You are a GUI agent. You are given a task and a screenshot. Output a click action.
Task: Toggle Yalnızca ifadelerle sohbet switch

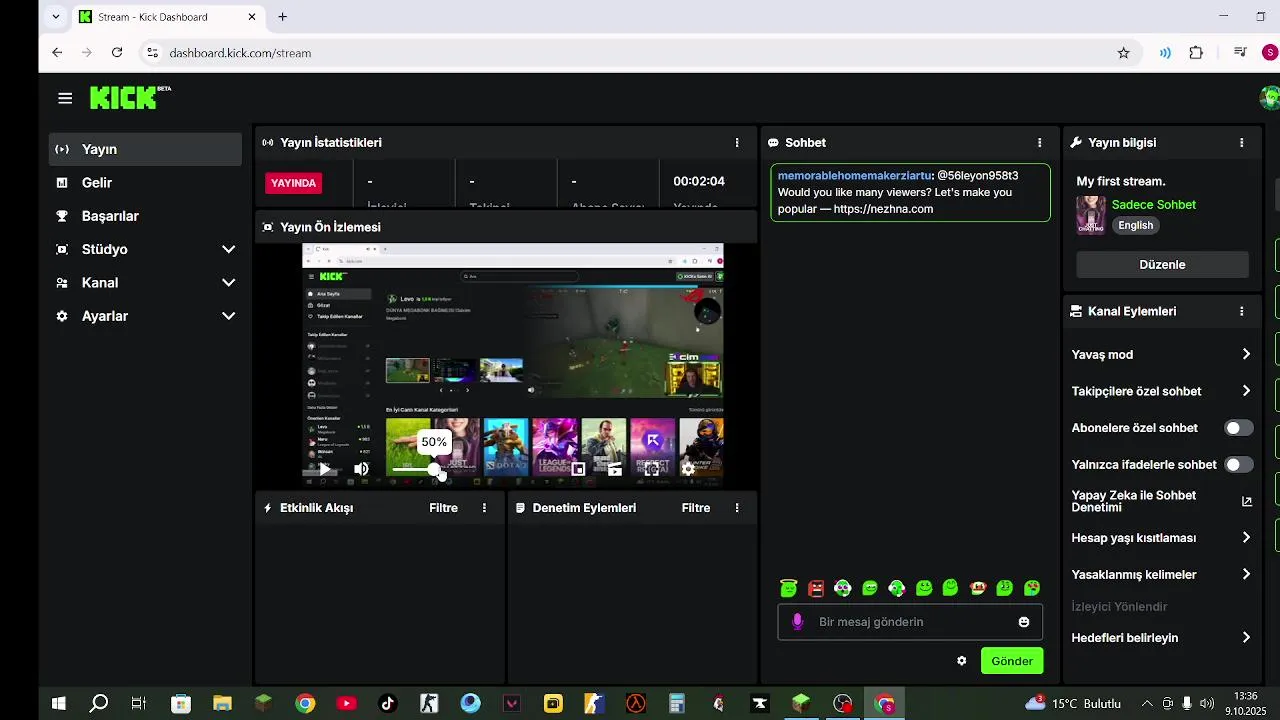click(1239, 465)
